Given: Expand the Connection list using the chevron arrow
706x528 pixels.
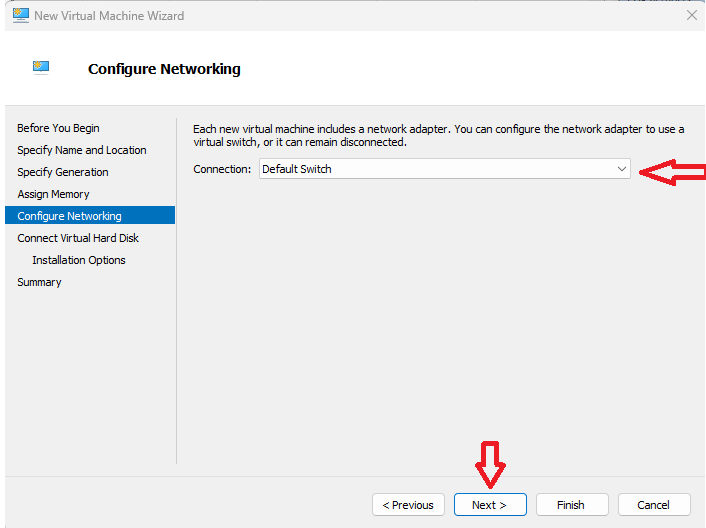Looking at the screenshot, I should [621, 169].
